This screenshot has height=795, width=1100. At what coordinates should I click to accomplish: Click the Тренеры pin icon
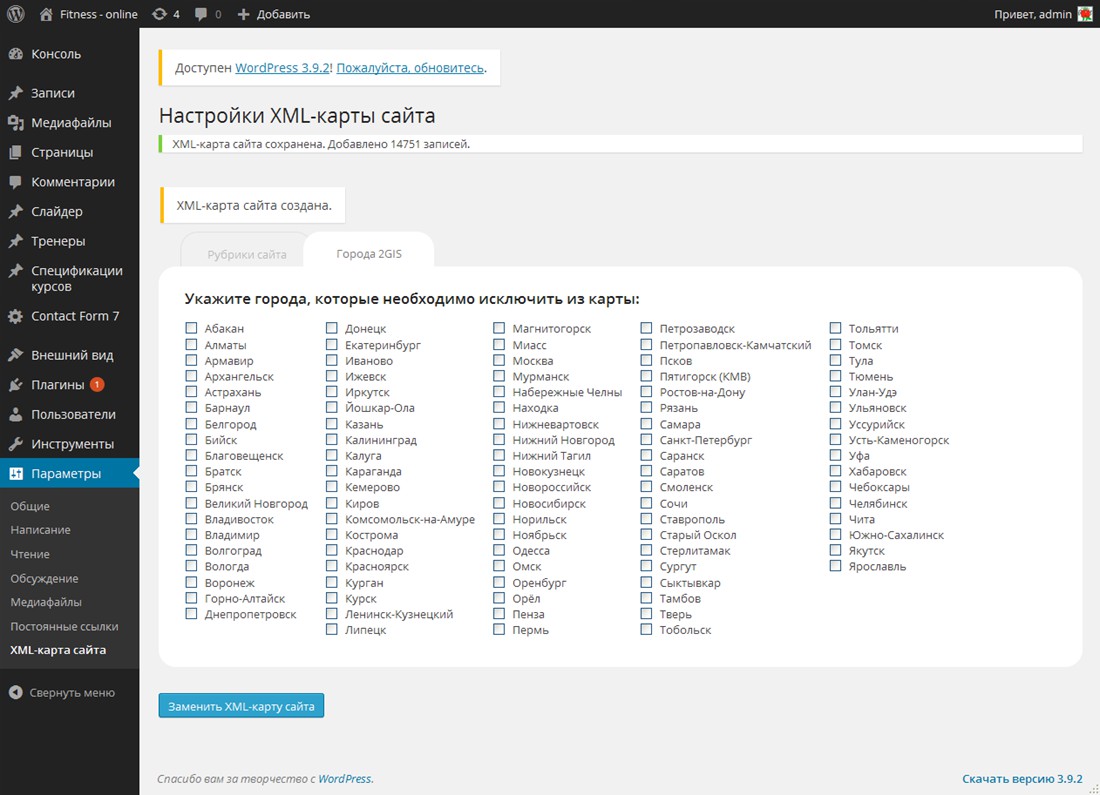pos(15,241)
